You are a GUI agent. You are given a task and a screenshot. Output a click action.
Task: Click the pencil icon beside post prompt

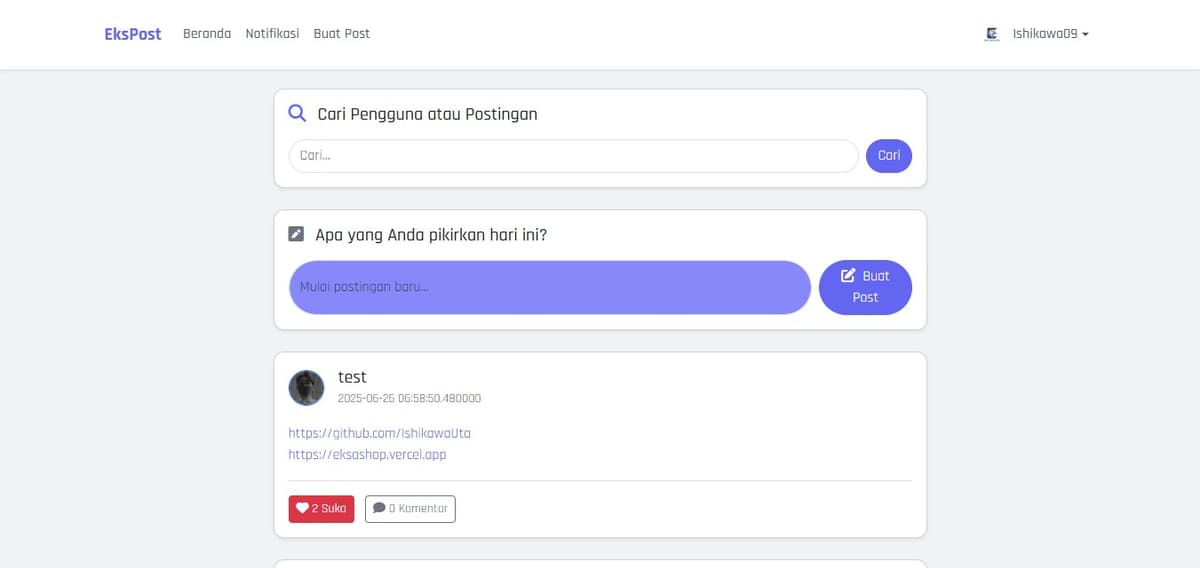(296, 234)
